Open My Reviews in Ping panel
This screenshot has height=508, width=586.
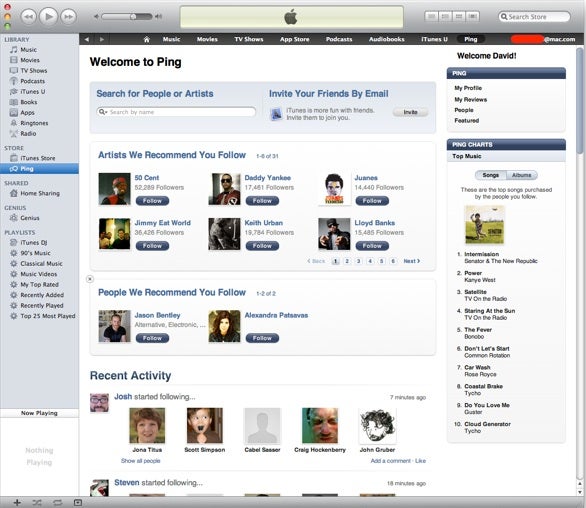(x=471, y=99)
